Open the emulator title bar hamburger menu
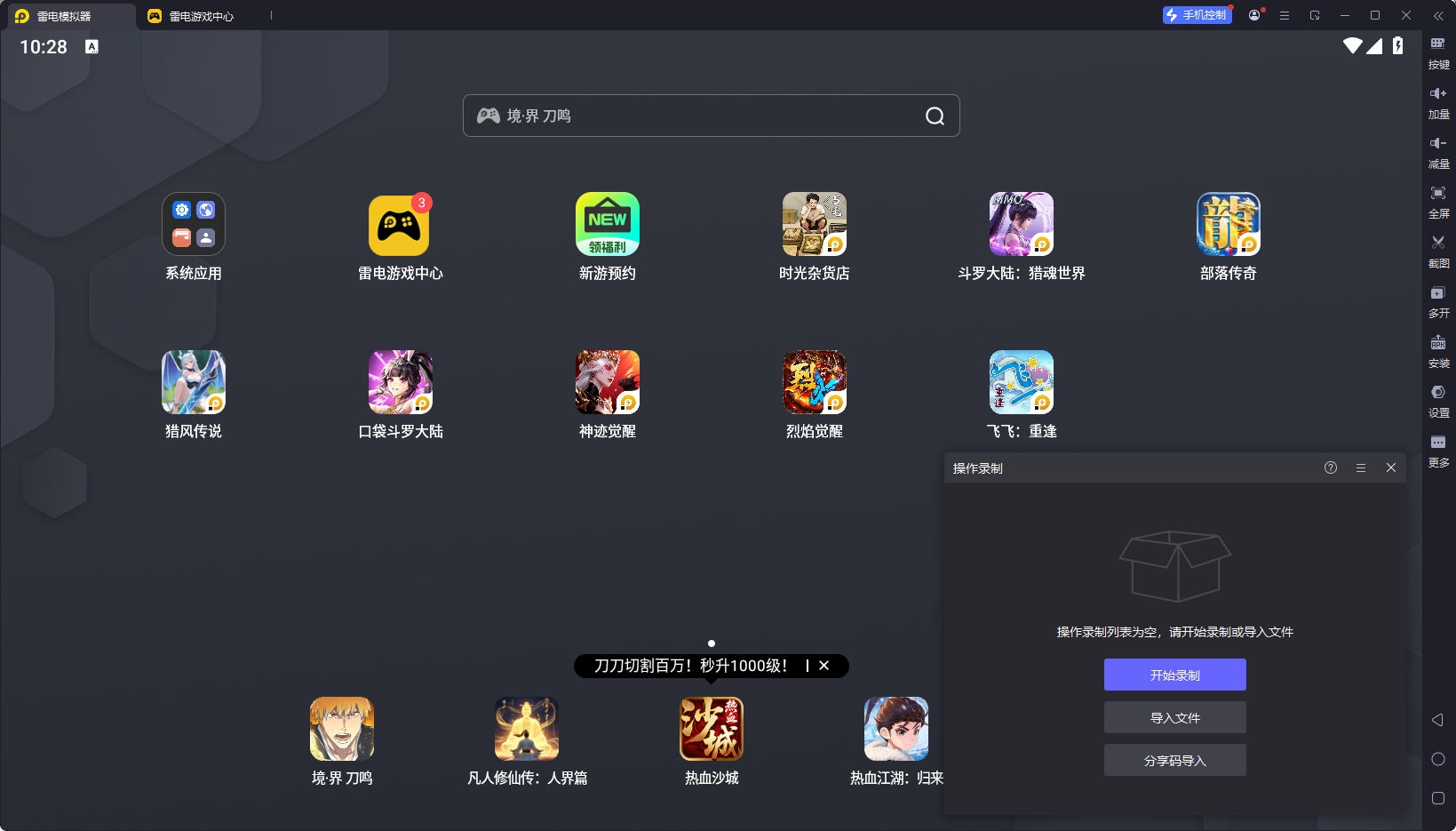The width and height of the screenshot is (1456, 831). coord(1285,15)
